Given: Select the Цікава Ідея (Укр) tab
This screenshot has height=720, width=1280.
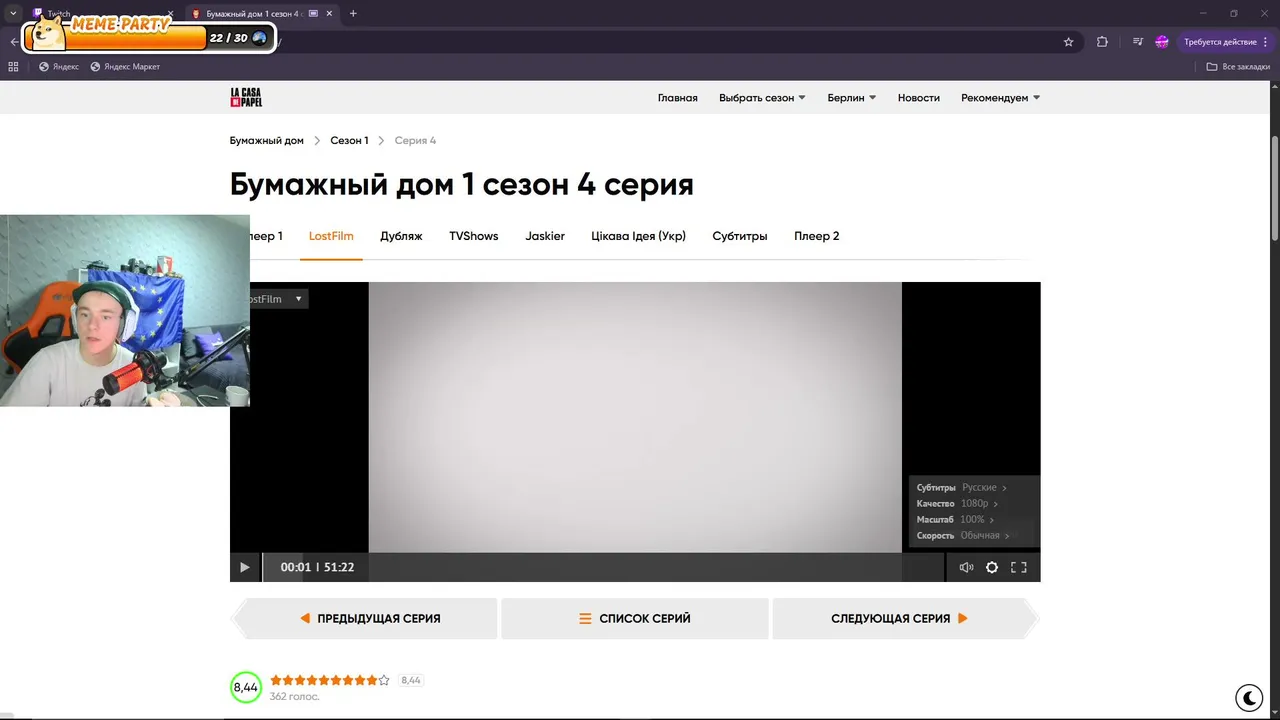Looking at the screenshot, I should (x=639, y=236).
